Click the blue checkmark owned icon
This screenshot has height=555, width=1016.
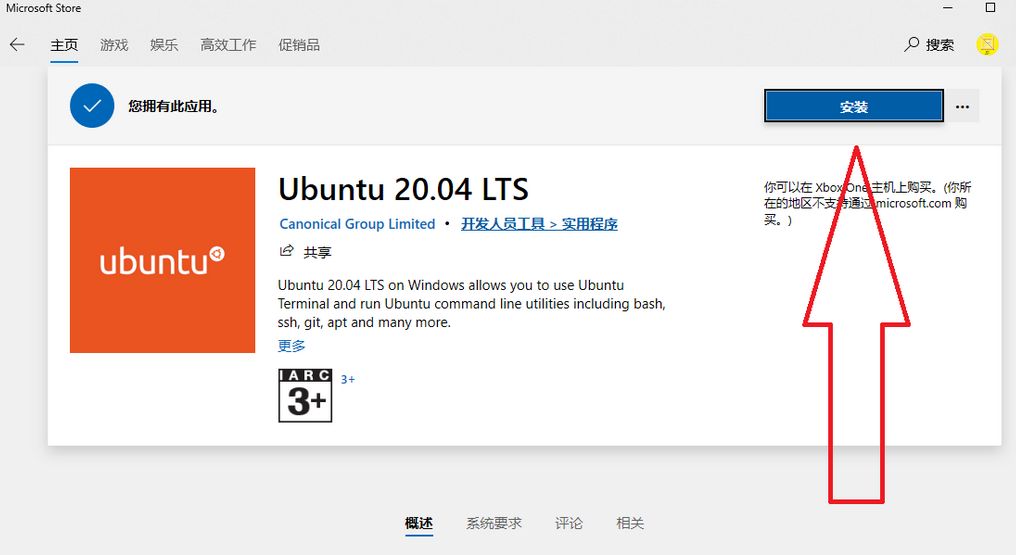click(92, 106)
